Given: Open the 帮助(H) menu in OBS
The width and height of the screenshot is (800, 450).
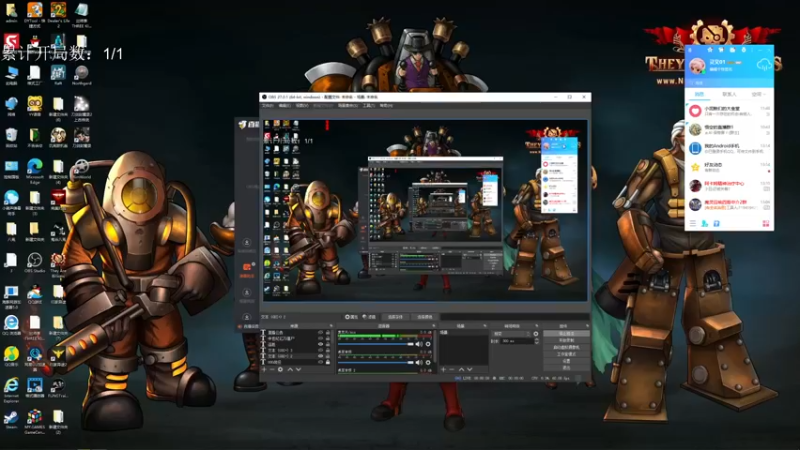Looking at the screenshot, I should (x=386, y=106).
